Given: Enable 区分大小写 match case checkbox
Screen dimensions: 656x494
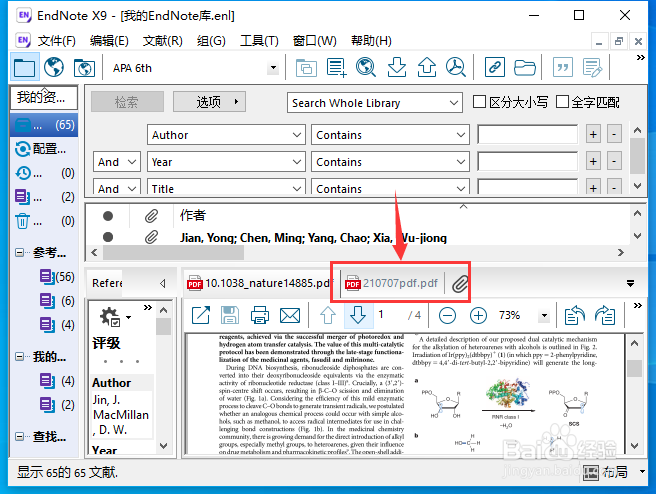Looking at the screenshot, I should coord(479,102).
